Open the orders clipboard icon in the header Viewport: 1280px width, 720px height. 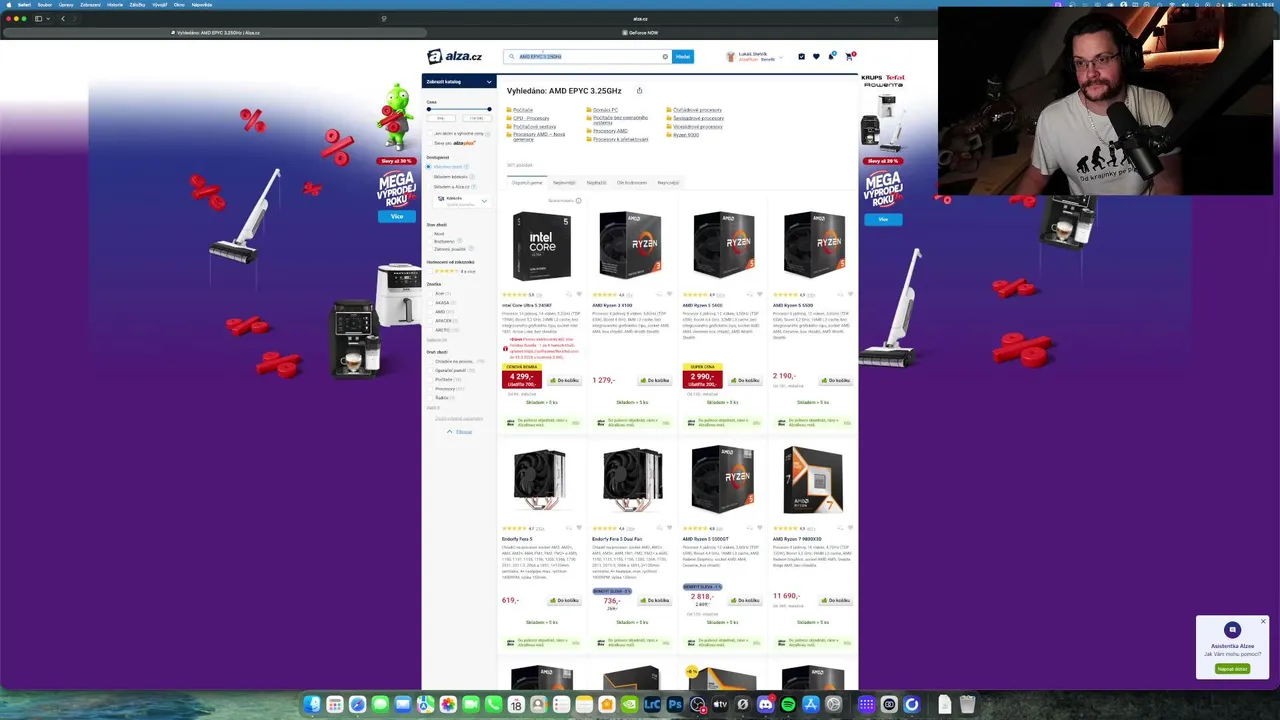point(801,57)
